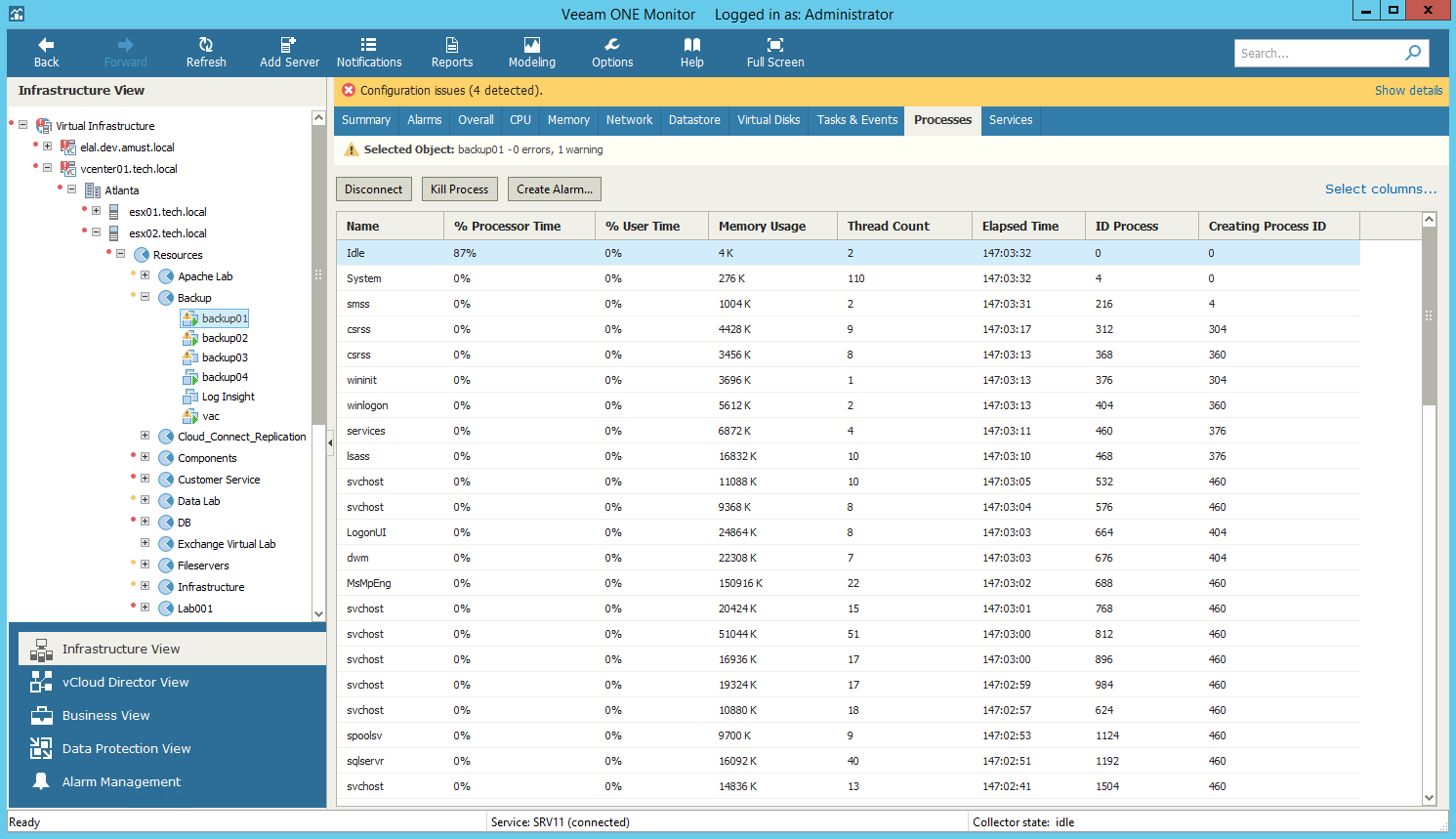Click the backup02 VM icon
Viewport: 1456px width, 839px height.
(190, 338)
